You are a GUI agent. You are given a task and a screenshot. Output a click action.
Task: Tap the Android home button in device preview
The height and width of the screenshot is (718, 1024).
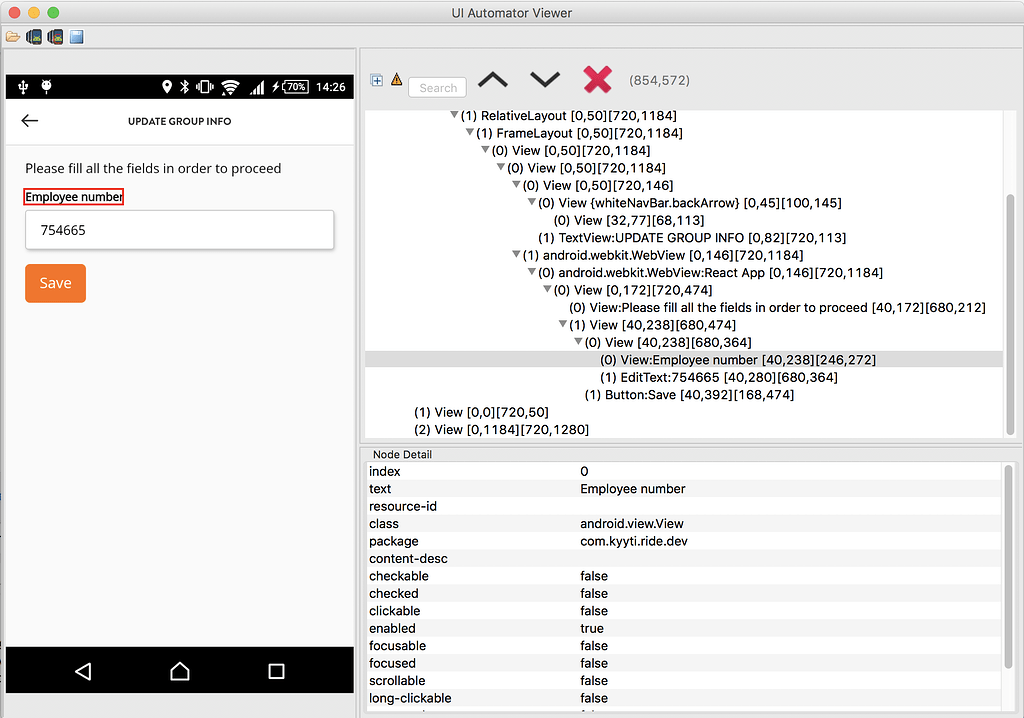click(179, 671)
